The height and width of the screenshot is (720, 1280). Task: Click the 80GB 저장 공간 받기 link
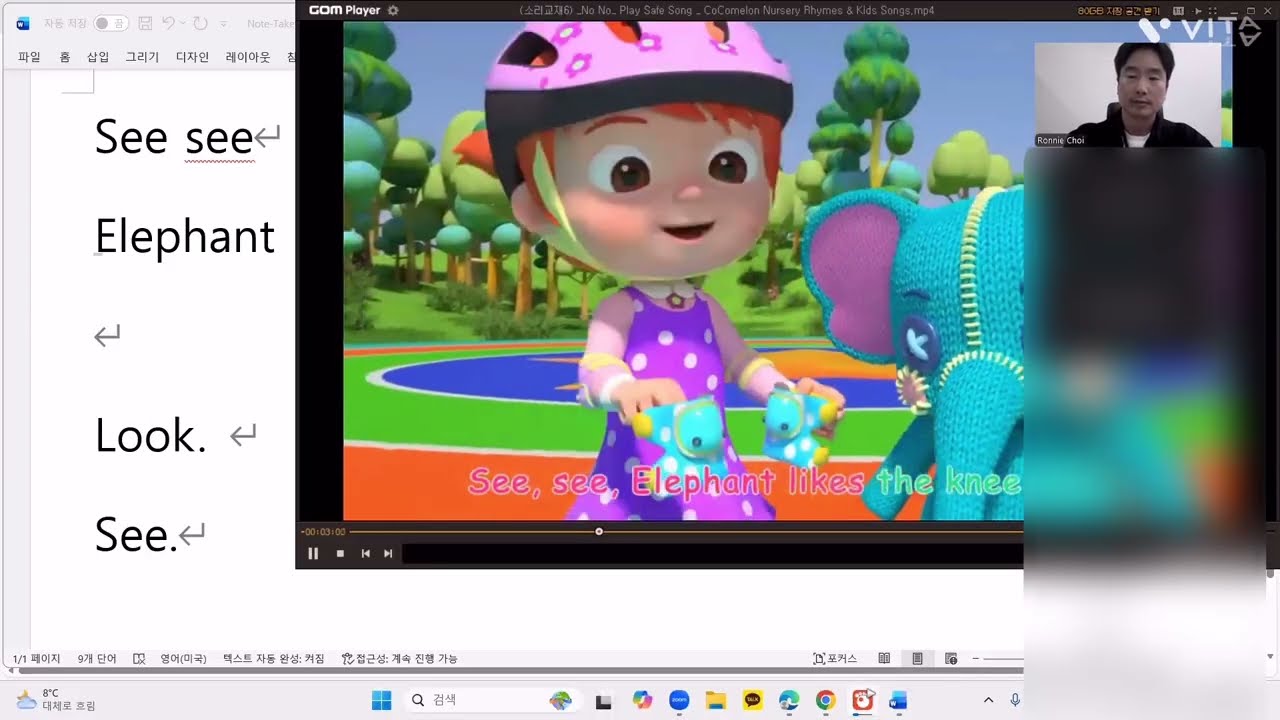coord(1119,10)
